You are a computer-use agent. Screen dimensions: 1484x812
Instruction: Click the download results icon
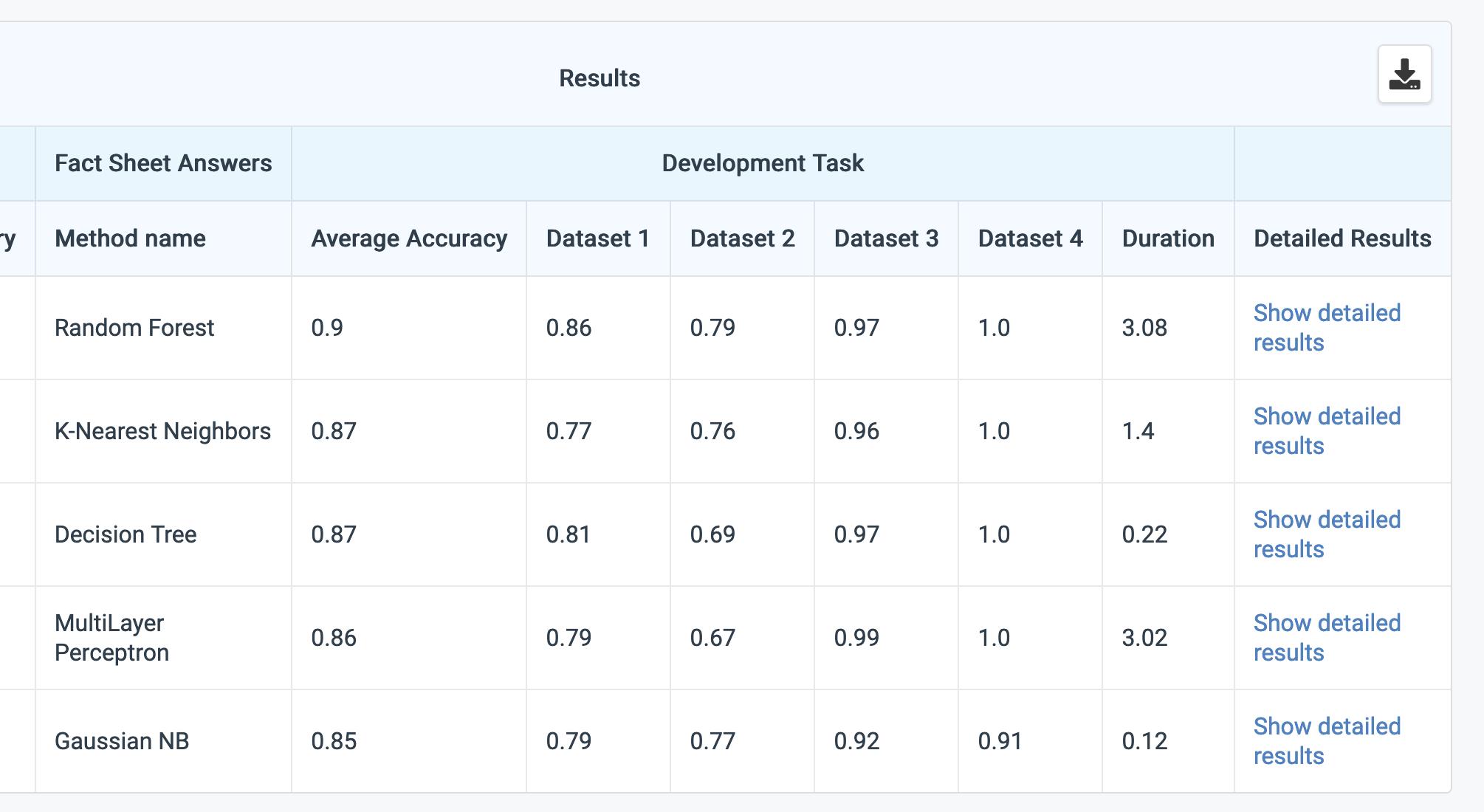tap(1404, 75)
